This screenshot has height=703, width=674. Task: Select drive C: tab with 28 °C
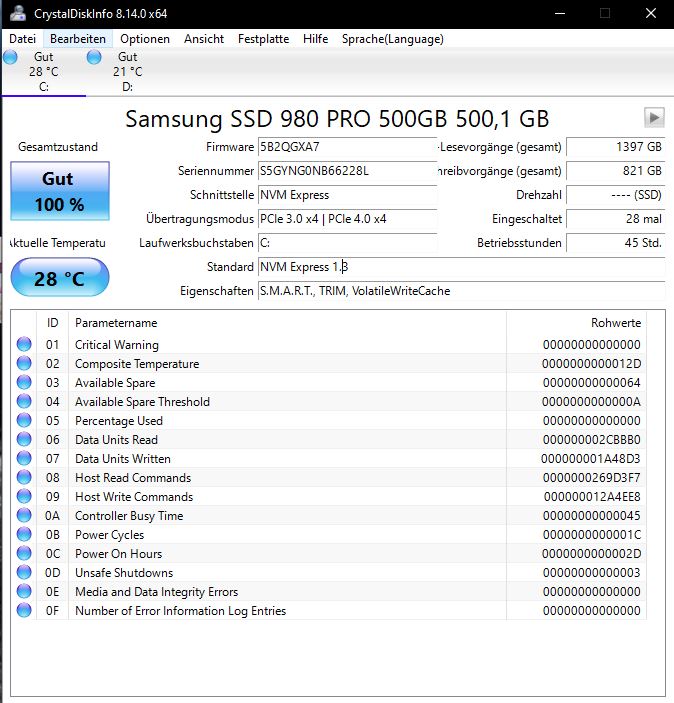tap(43, 72)
